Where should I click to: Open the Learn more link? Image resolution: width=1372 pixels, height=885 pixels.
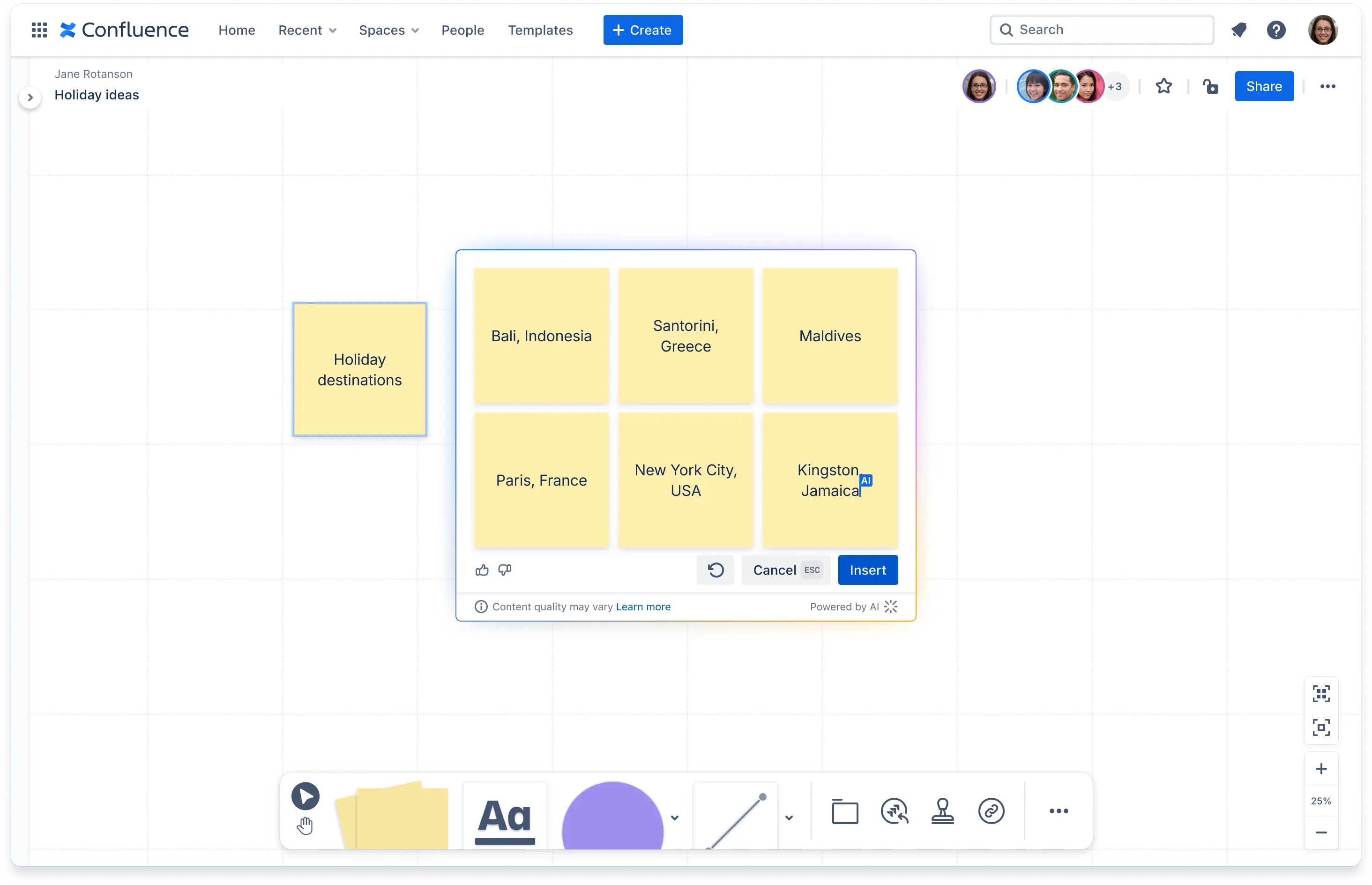642,607
